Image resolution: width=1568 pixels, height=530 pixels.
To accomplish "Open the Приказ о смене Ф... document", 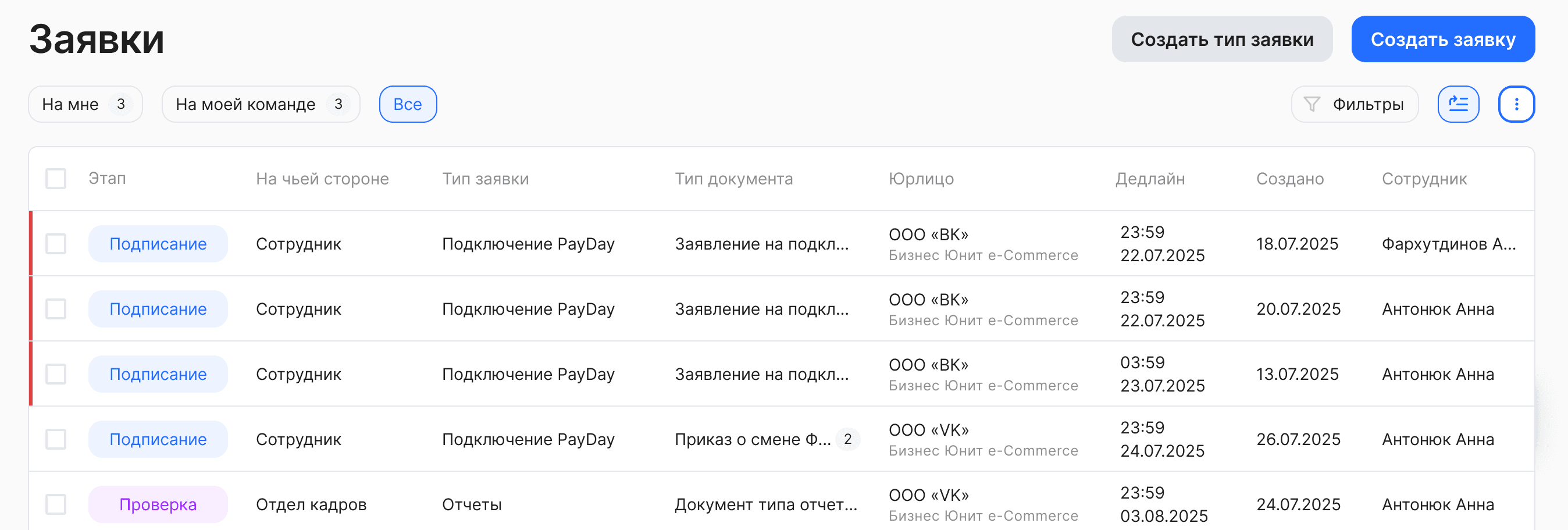I will point(753,439).
